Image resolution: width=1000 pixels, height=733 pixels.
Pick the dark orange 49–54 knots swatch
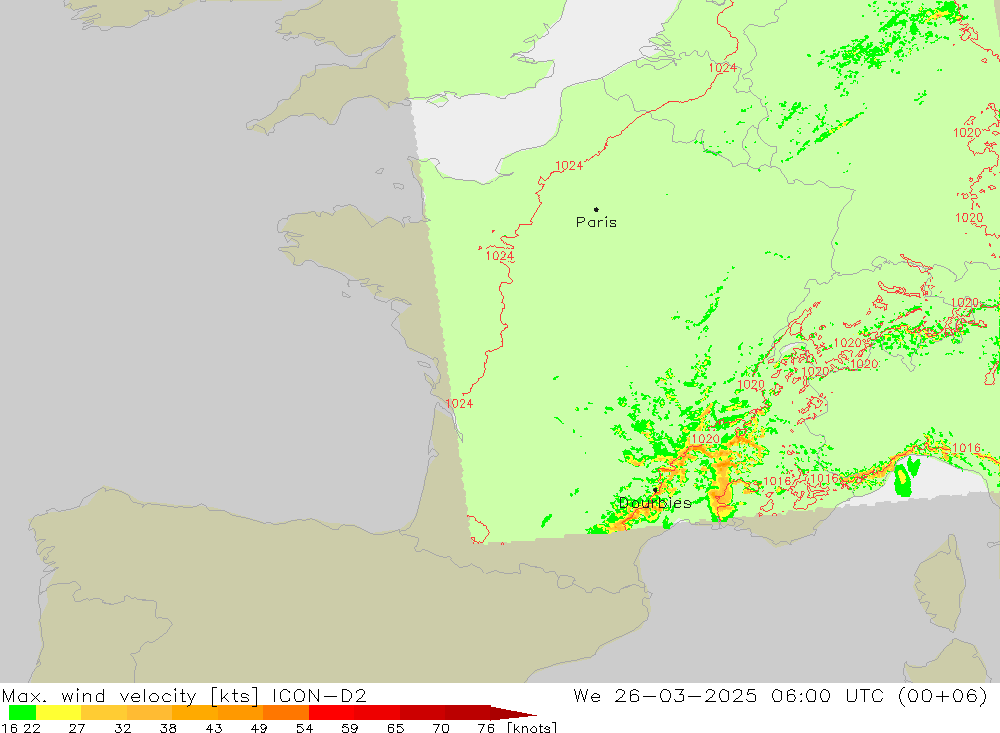point(286,713)
